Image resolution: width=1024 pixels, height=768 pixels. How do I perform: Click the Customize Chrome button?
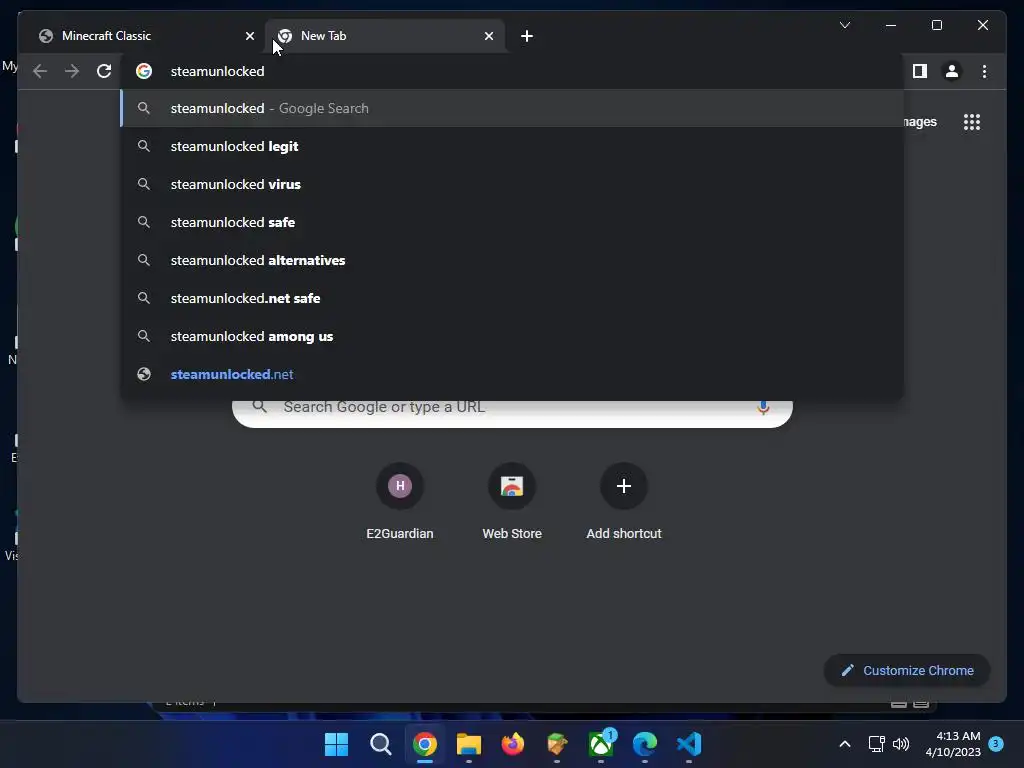[907, 671]
